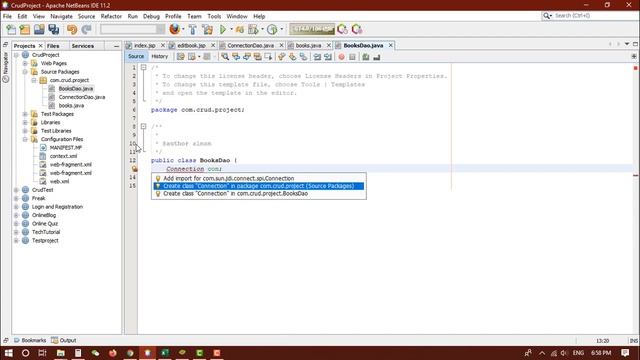640x360 pixels.
Task: Click the Find Selection magnifier in editor toolbar
Action: [225, 57]
